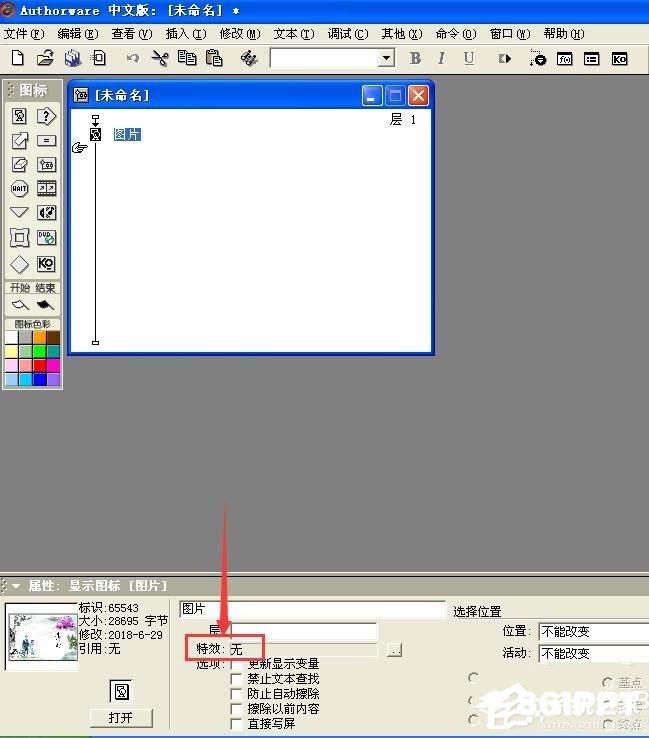Select the 基点 radio button
Image resolution: width=649 pixels, height=738 pixels.
coord(608,682)
